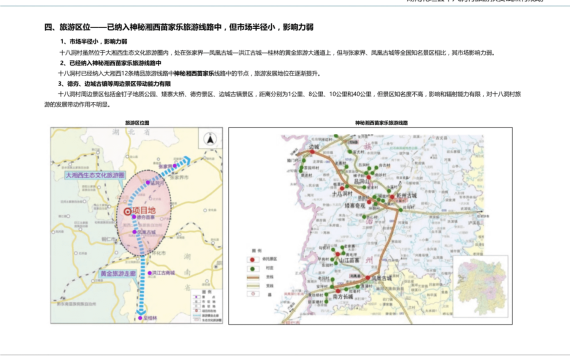The image size is (570, 360).
Task: Click the purple dot beside 张家界
Action: tap(175, 166)
